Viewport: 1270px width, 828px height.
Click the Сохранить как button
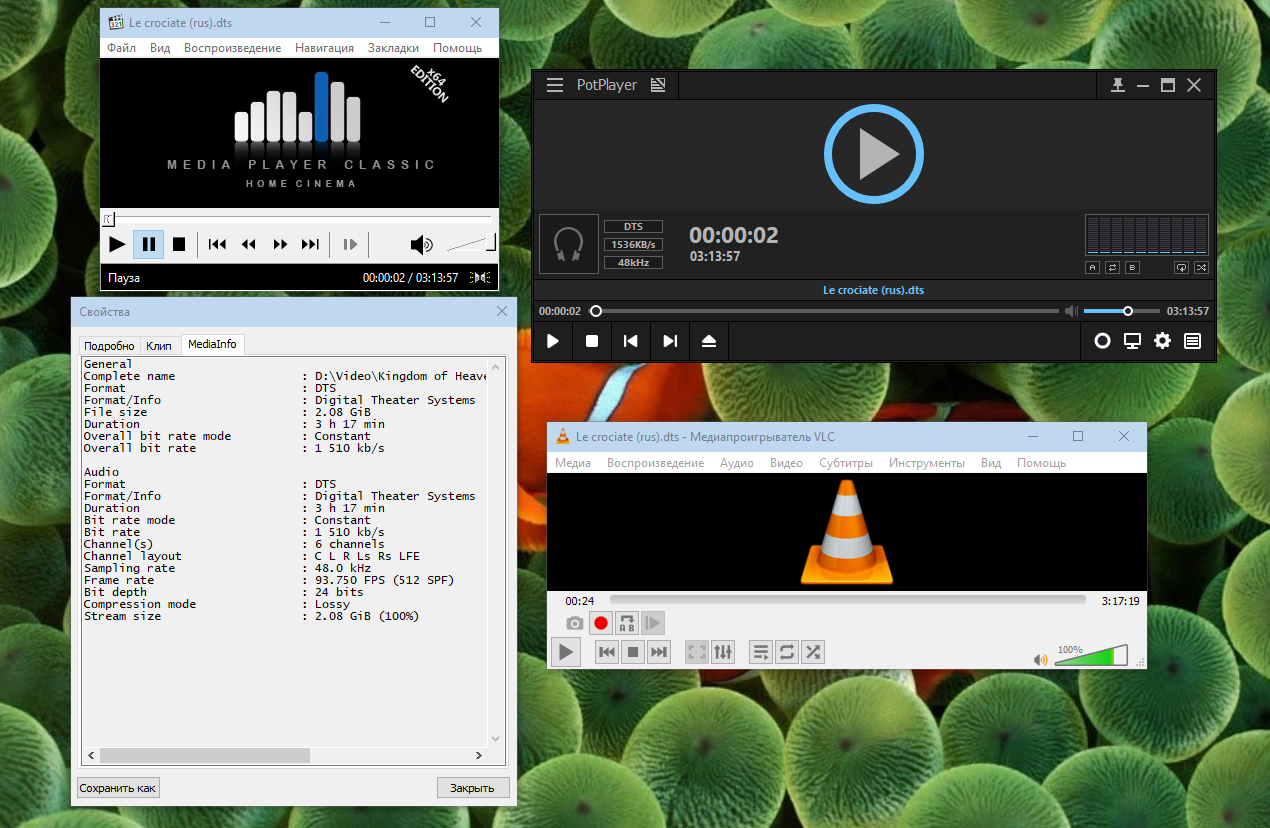point(118,788)
